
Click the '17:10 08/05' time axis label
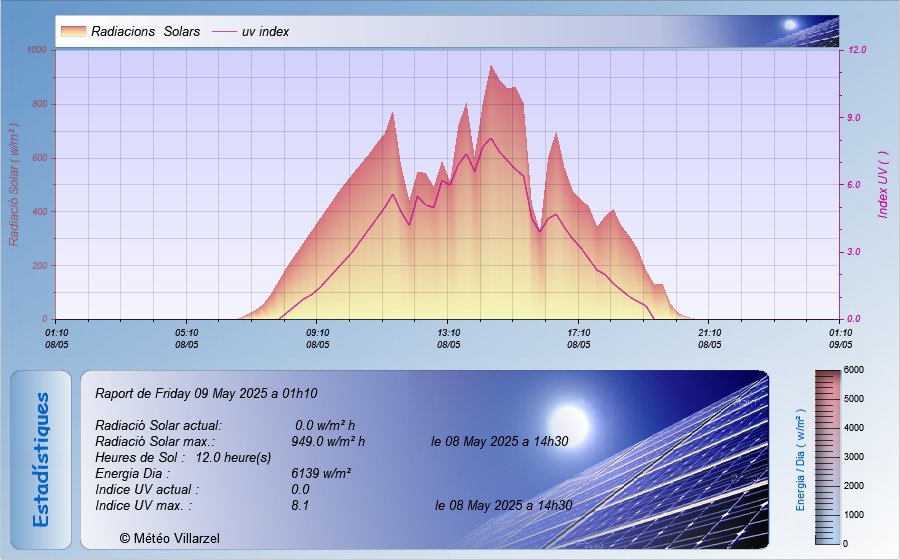[579, 339]
